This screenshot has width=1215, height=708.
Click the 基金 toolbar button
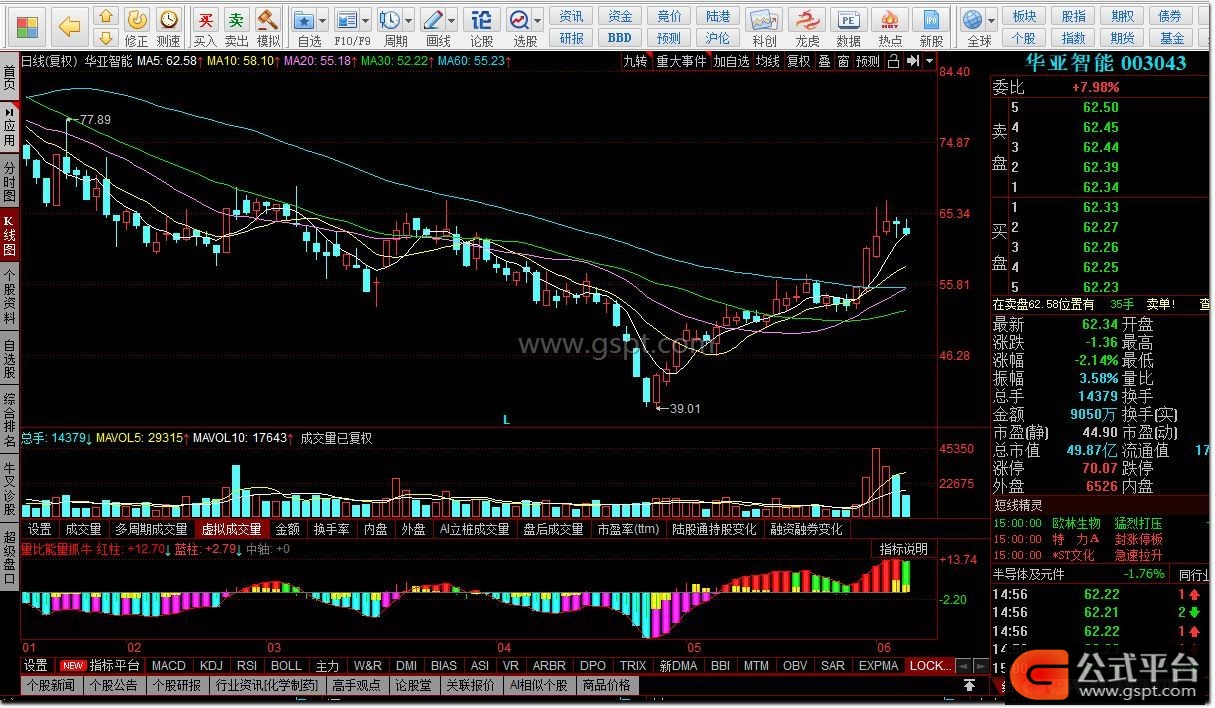pyautogui.click(x=1172, y=38)
